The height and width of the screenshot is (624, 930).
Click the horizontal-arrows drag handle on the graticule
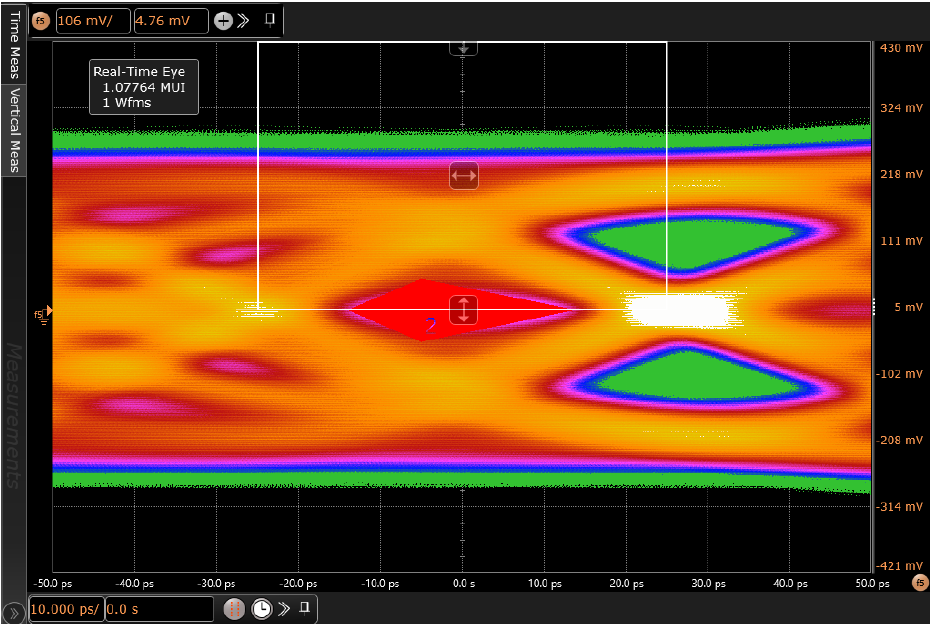463,175
